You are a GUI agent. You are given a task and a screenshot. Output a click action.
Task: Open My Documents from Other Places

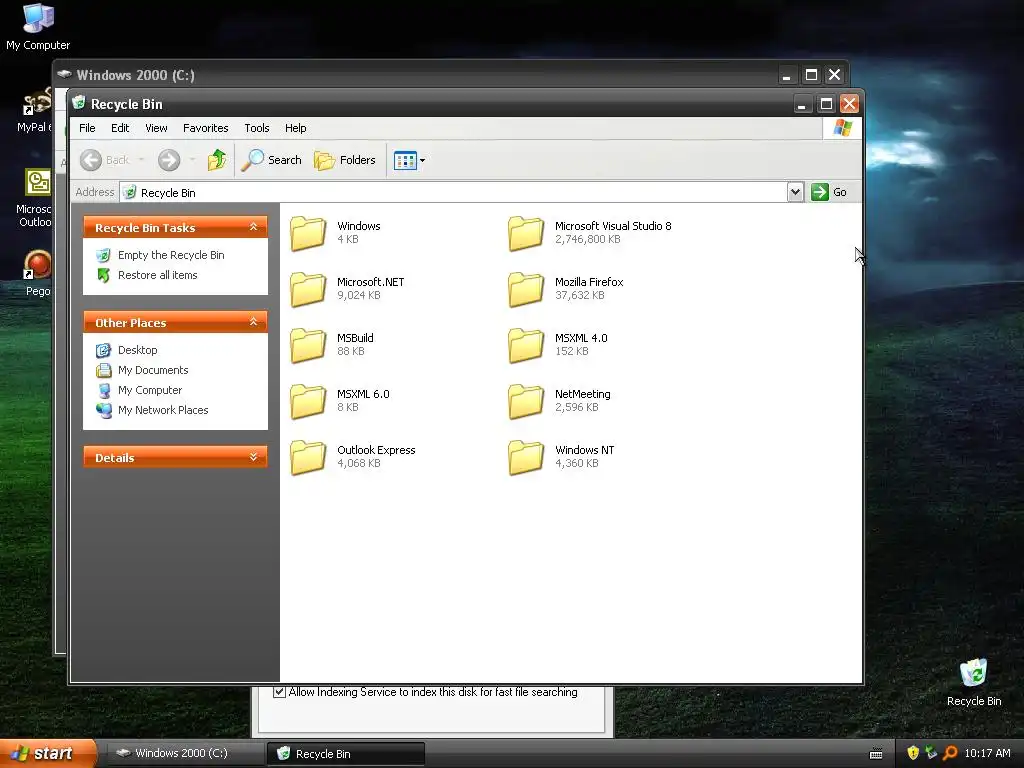(153, 370)
